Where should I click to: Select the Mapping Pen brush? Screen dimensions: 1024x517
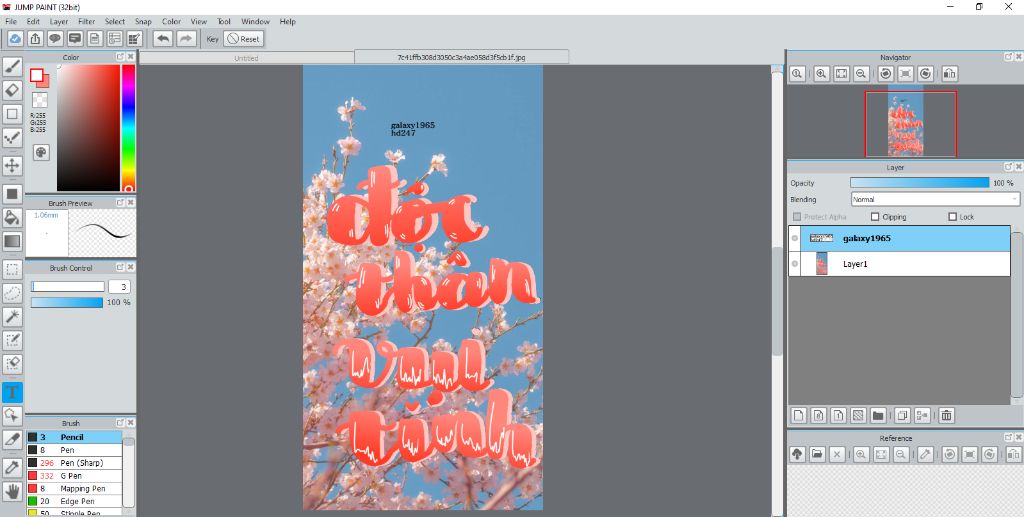[x=74, y=488]
